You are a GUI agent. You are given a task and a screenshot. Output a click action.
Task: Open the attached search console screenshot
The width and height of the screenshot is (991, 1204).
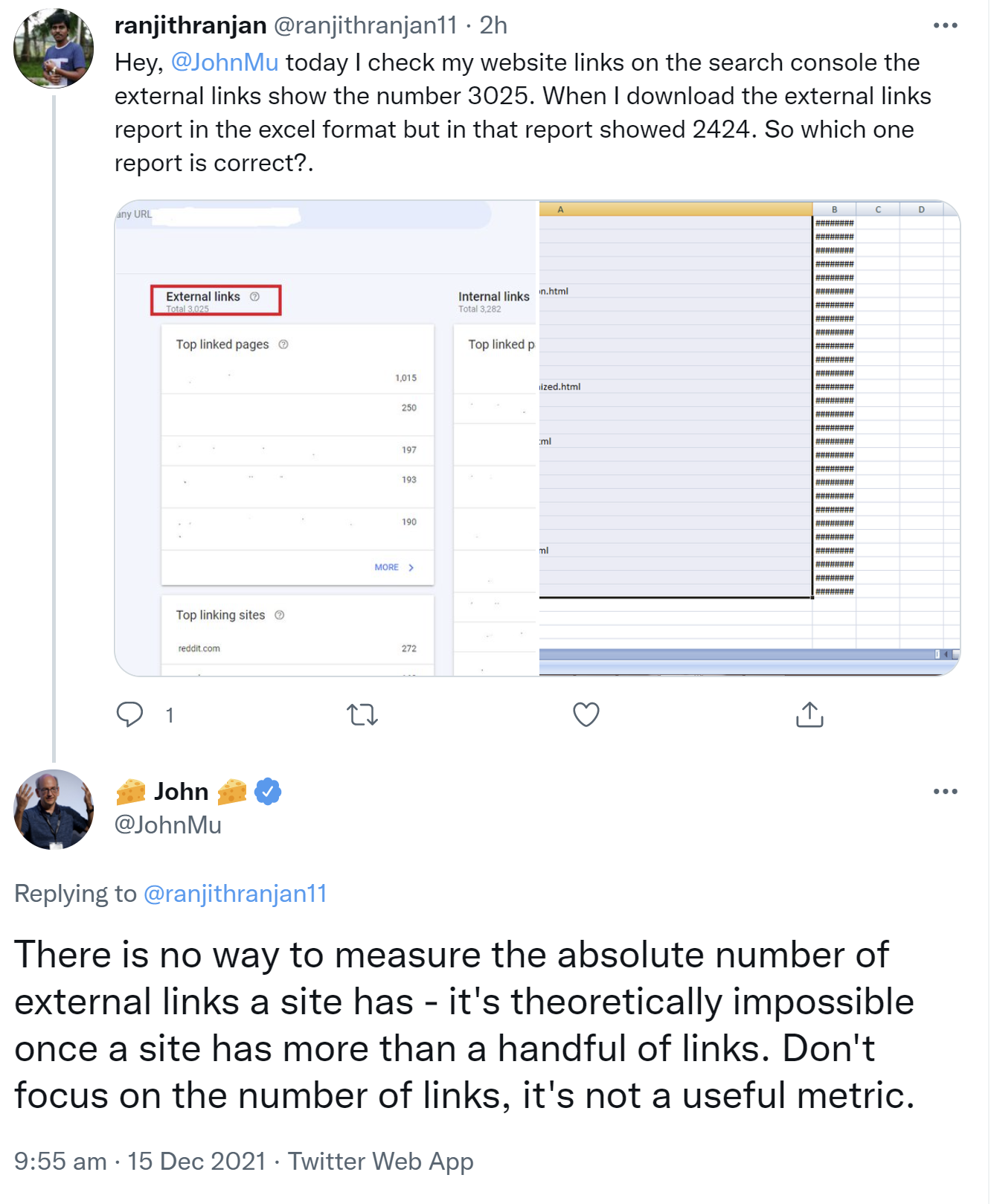[x=537, y=438]
